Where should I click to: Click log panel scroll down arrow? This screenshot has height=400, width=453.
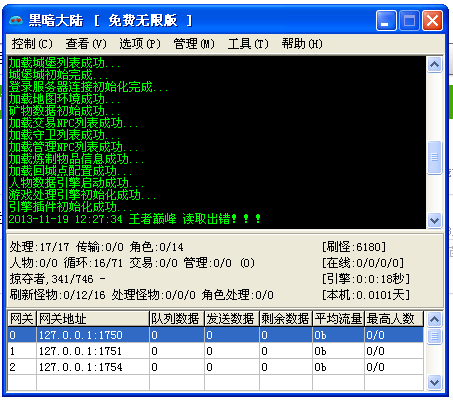(434, 220)
